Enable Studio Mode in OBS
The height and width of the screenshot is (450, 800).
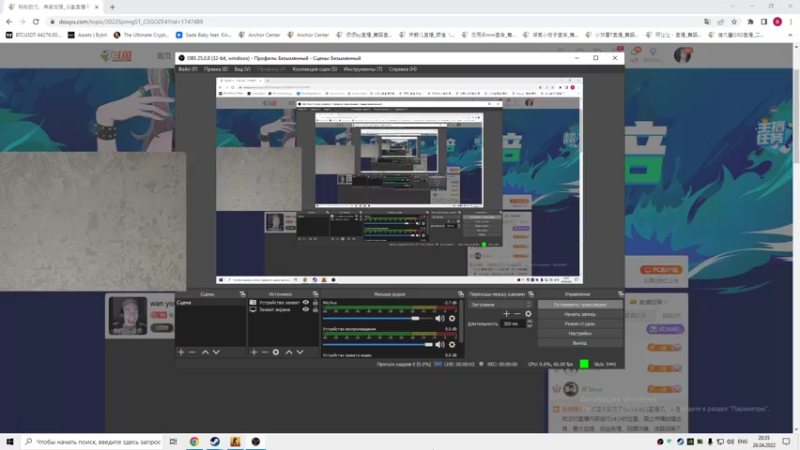click(x=580, y=324)
